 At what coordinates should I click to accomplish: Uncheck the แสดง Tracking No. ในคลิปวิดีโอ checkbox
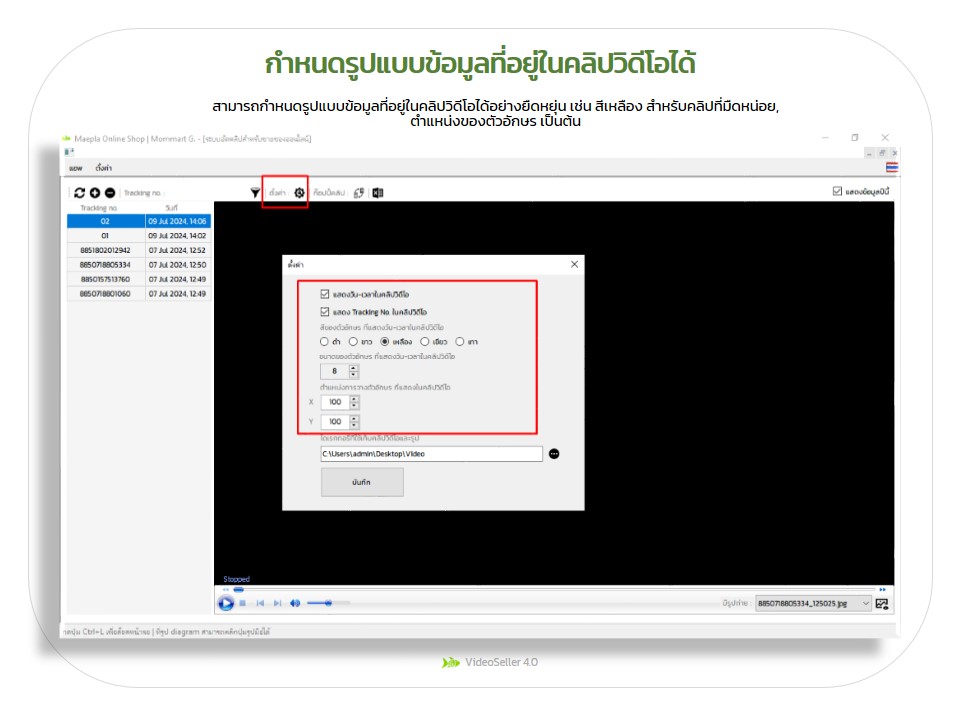click(x=325, y=312)
